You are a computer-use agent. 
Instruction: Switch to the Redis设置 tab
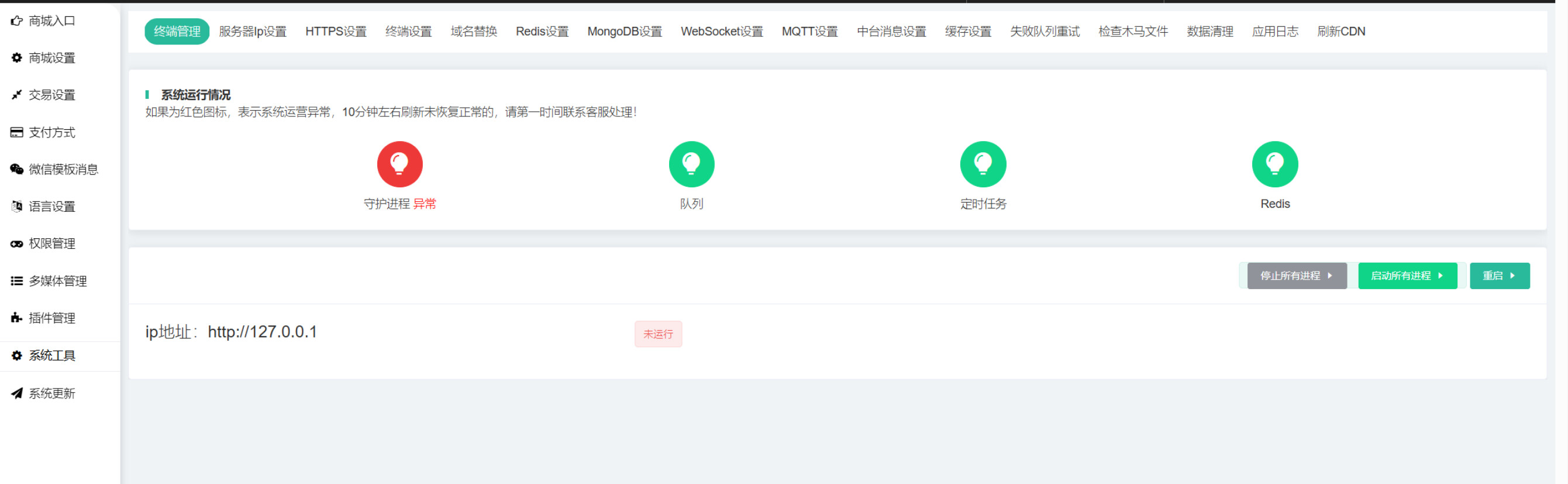[542, 32]
